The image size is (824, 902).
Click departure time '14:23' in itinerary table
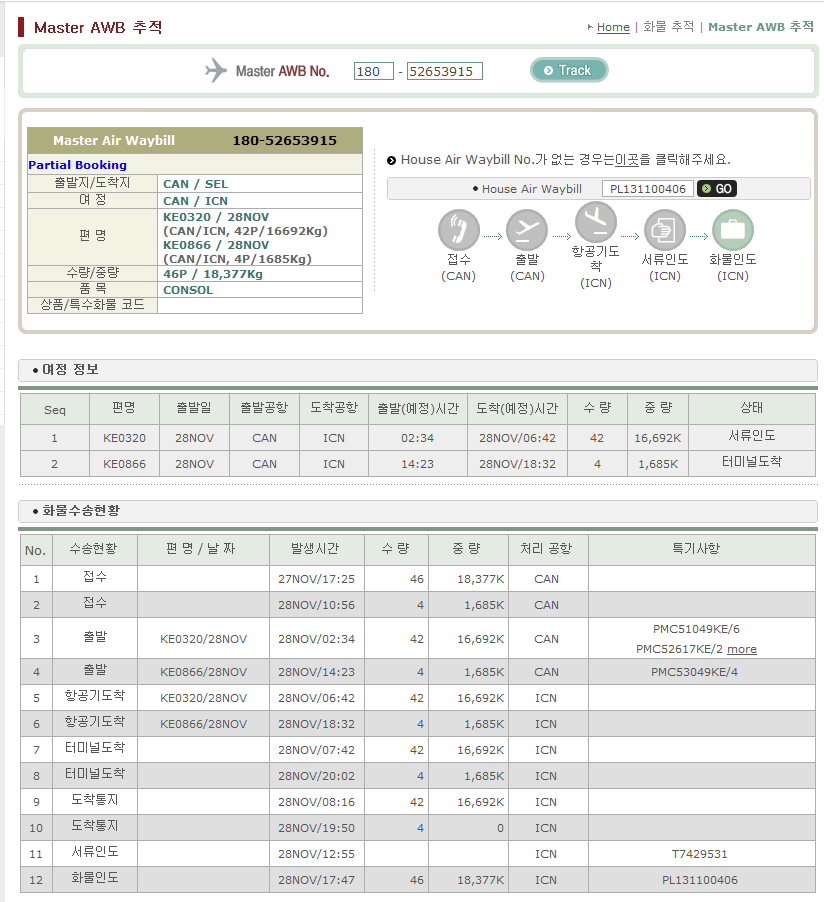[x=417, y=464]
